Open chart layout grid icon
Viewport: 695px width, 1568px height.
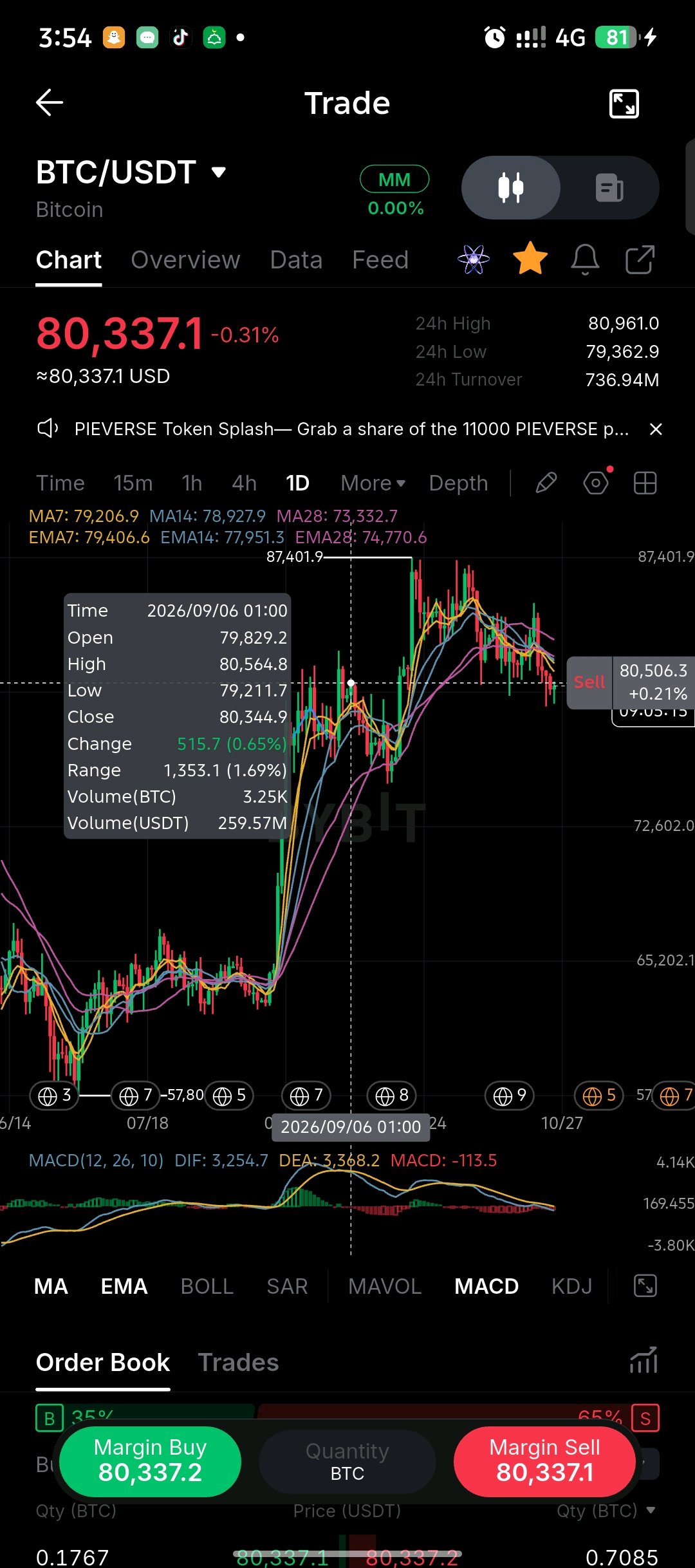pyautogui.click(x=645, y=483)
